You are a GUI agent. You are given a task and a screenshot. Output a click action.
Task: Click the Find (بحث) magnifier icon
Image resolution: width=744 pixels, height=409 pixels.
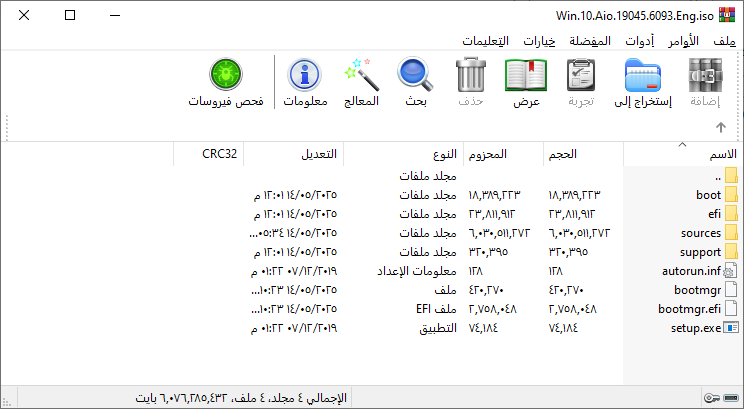415,74
